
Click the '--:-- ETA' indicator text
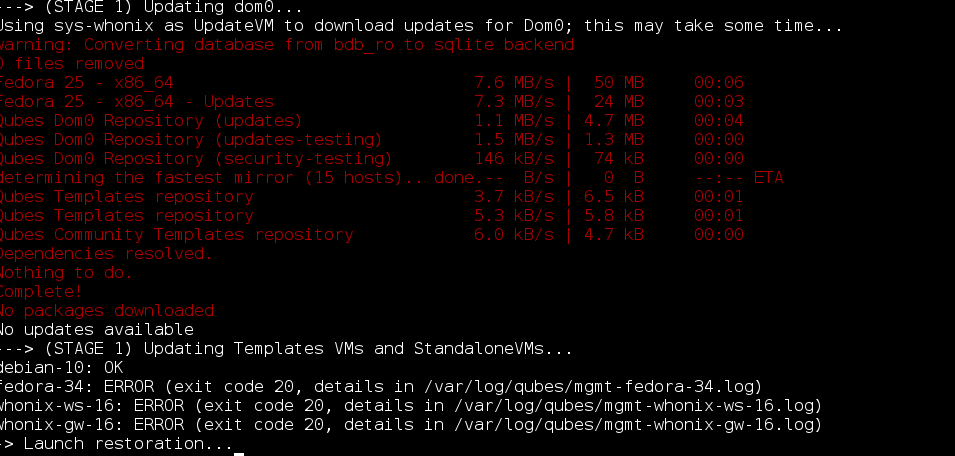tap(739, 178)
